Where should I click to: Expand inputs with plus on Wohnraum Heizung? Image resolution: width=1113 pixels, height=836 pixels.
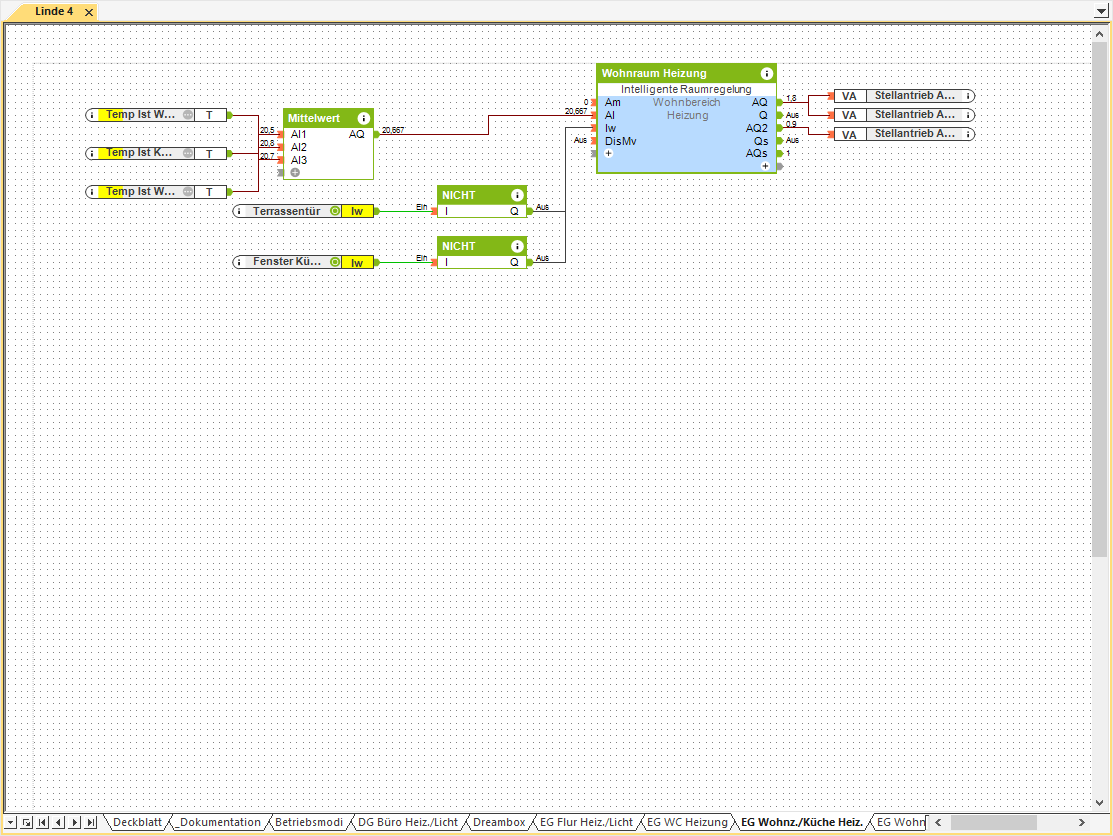pos(608,153)
